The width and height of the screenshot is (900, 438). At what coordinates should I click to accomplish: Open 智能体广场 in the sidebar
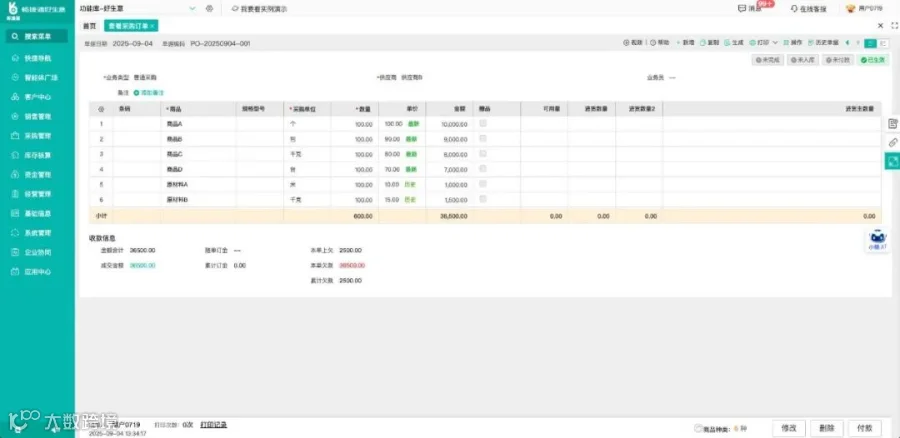37,77
